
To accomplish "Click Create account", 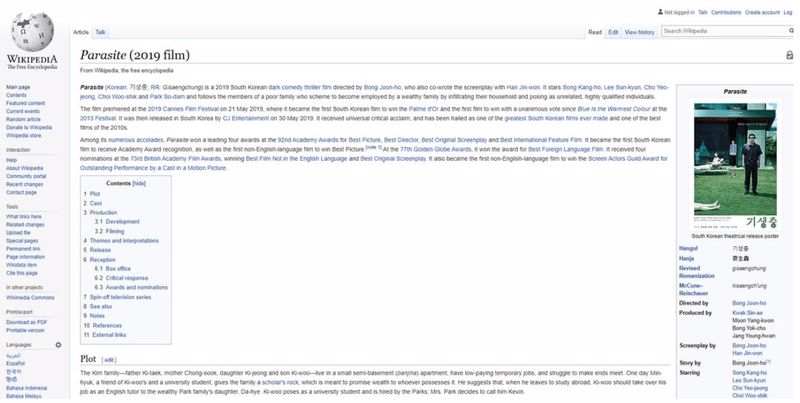I will coord(762,12).
